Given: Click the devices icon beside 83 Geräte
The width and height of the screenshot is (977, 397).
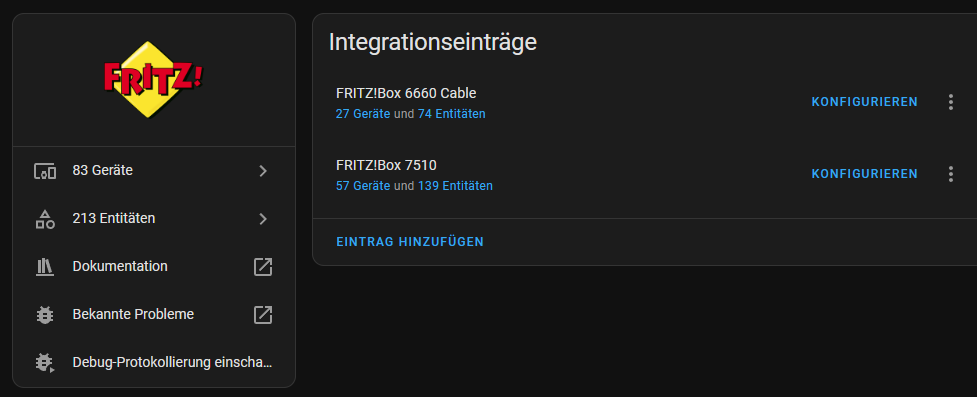Looking at the screenshot, I should click(45, 171).
